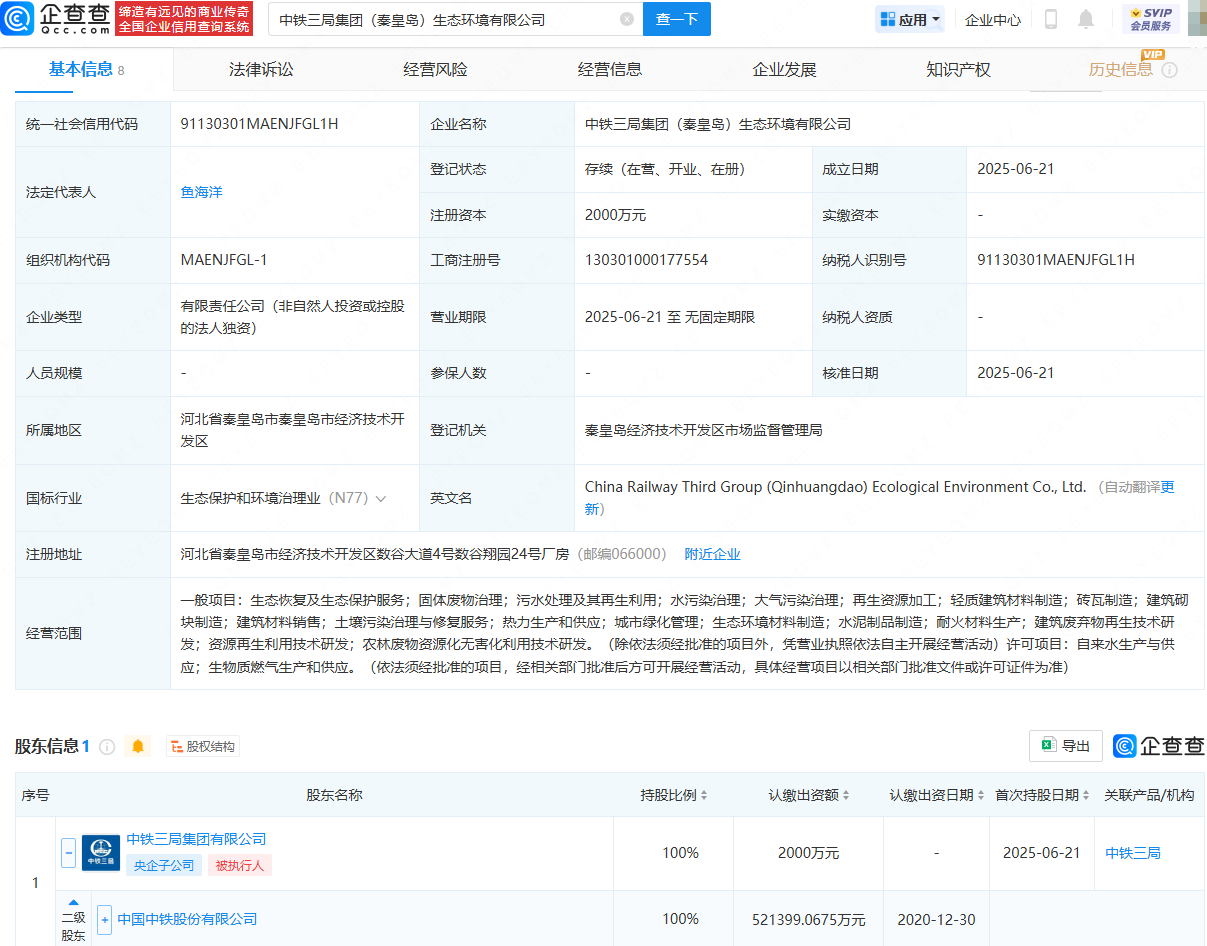The height and width of the screenshot is (946, 1207).
Task: Switch to 基本信息 tab
Action: (86, 69)
